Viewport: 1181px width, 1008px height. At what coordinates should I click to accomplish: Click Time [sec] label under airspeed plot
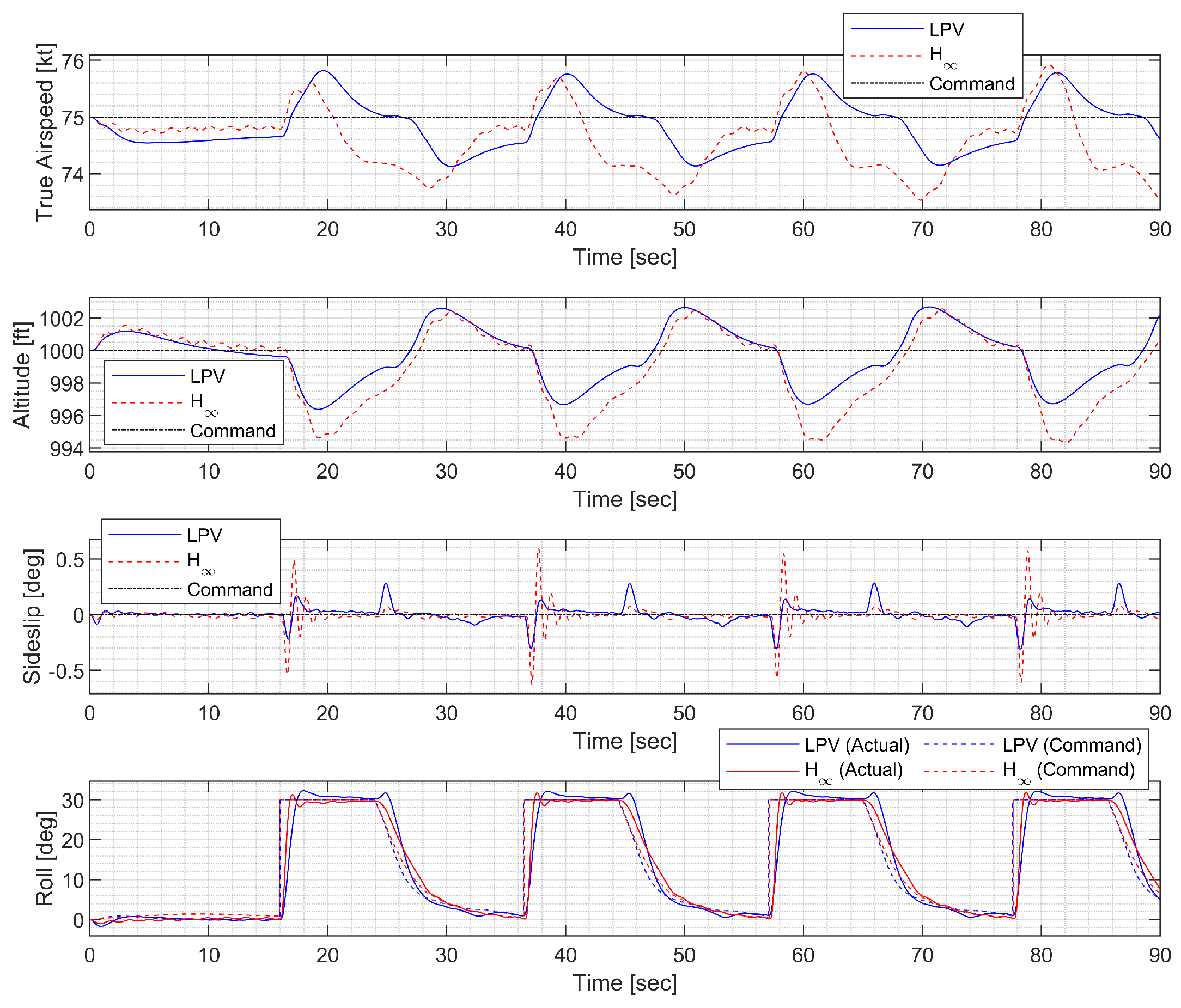(625, 258)
